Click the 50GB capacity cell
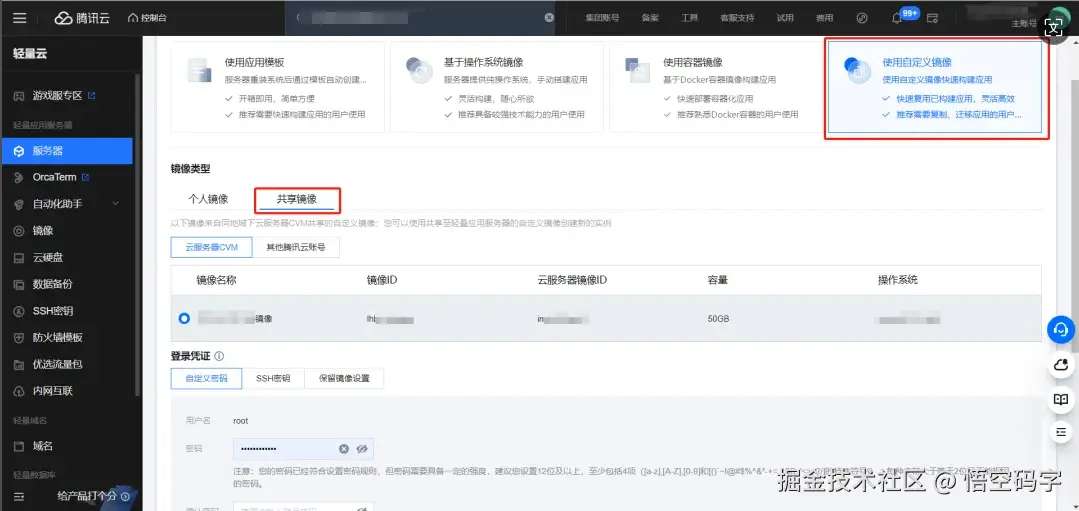Image resolution: width=1079 pixels, height=511 pixels. click(x=718, y=319)
